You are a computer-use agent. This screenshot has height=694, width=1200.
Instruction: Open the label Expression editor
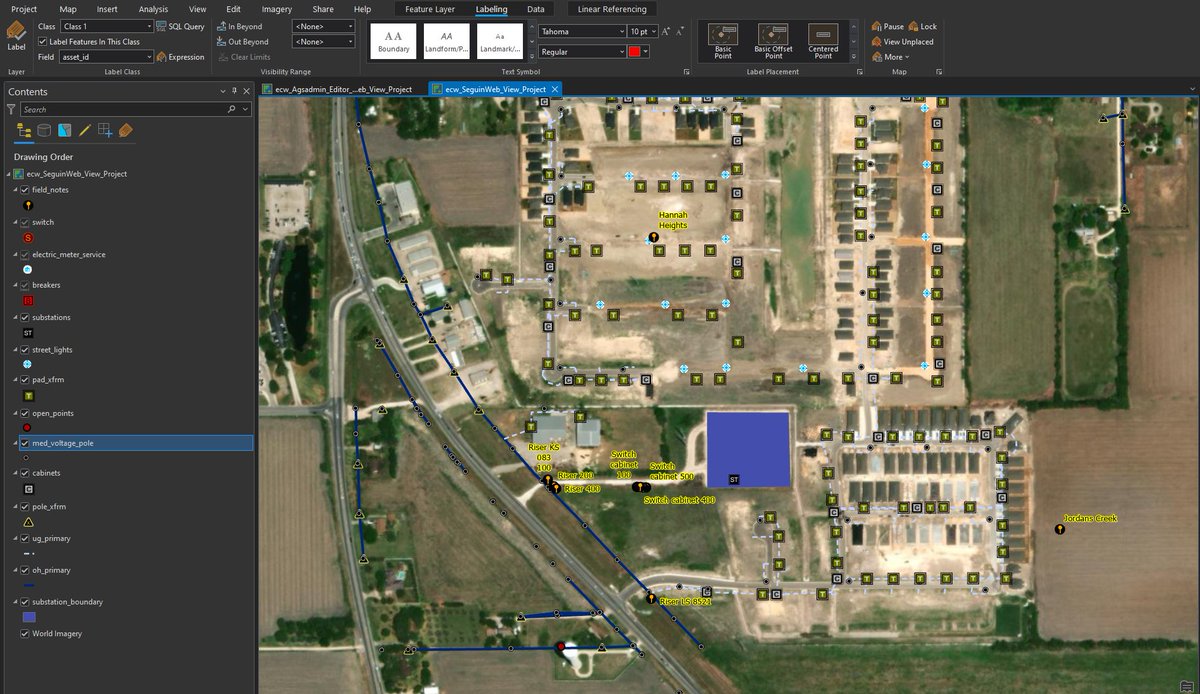click(180, 57)
